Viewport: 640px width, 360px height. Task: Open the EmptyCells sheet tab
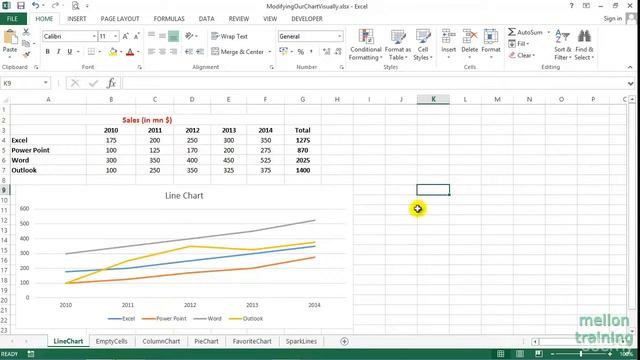(111, 341)
